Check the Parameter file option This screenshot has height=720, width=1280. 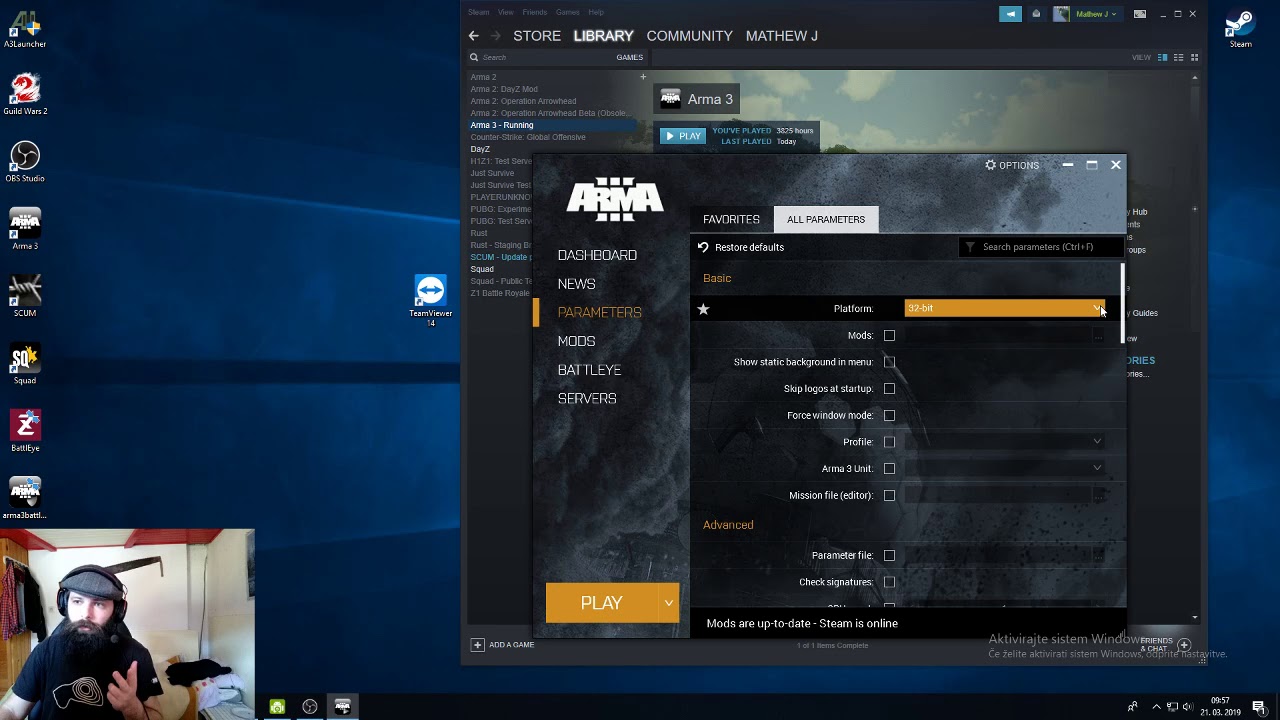889,556
